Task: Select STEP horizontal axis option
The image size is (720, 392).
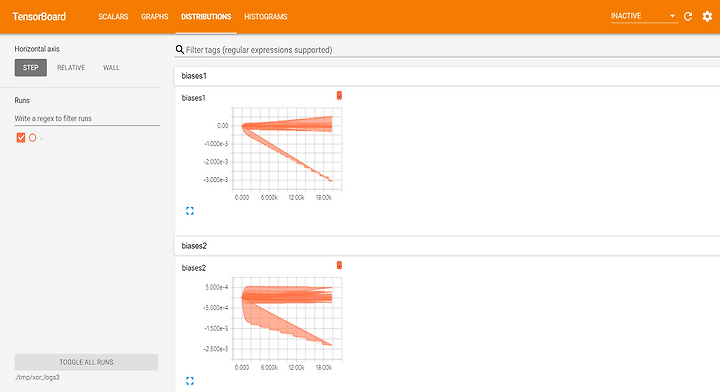Action: tap(31, 67)
